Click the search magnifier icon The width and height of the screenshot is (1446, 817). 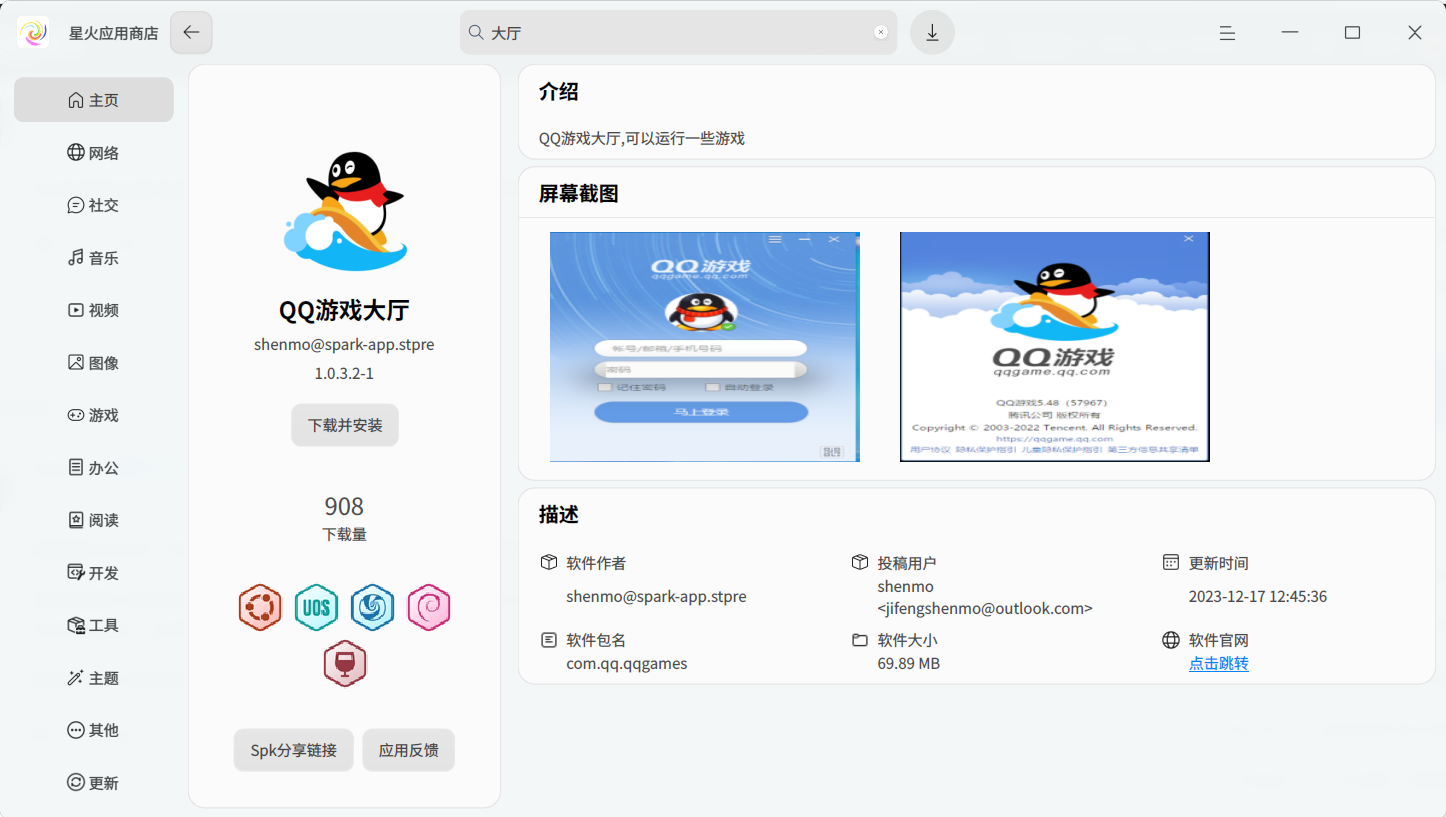pyautogui.click(x=477, y=32)
